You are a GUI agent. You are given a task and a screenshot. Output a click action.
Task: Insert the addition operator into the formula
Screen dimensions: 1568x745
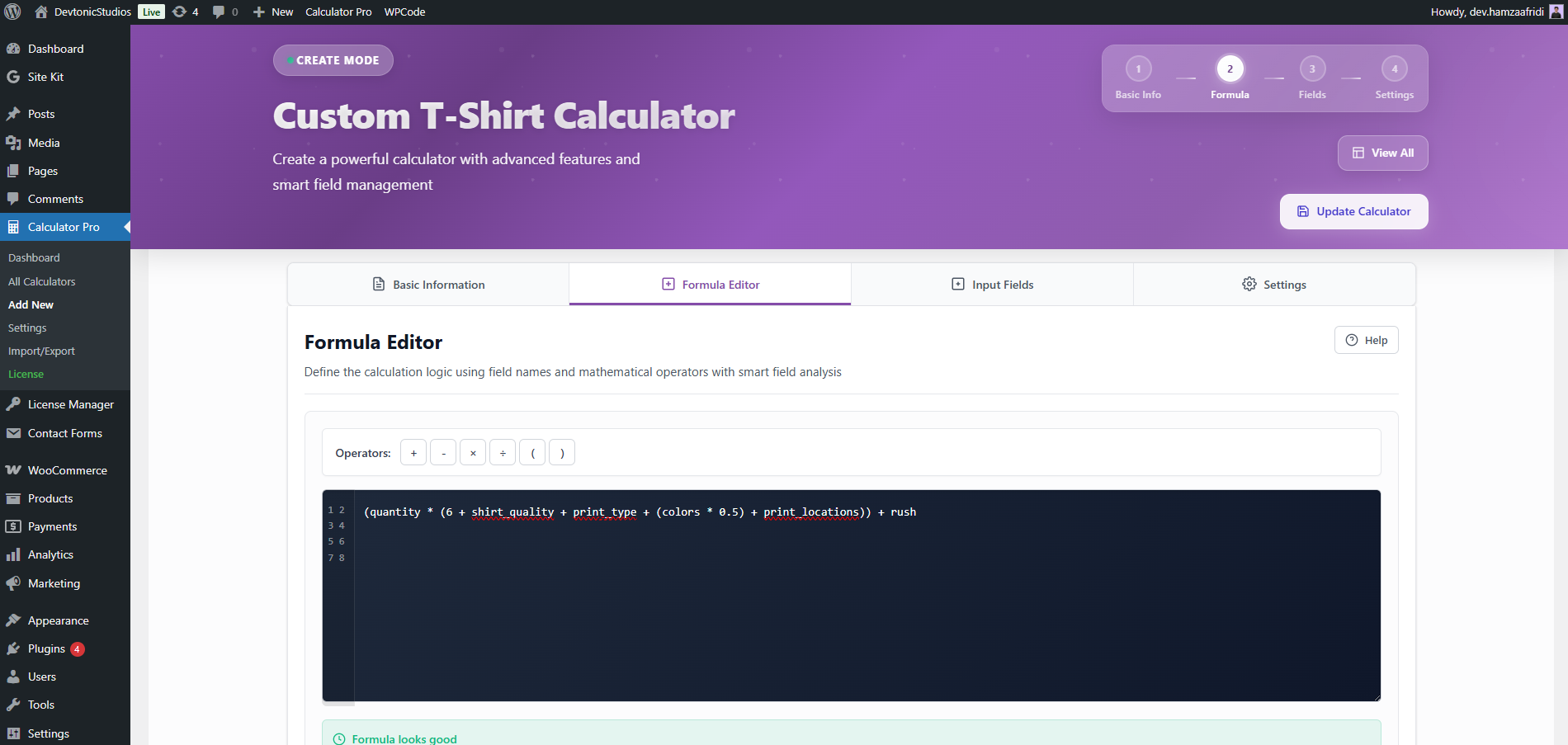tap(413, 452)
